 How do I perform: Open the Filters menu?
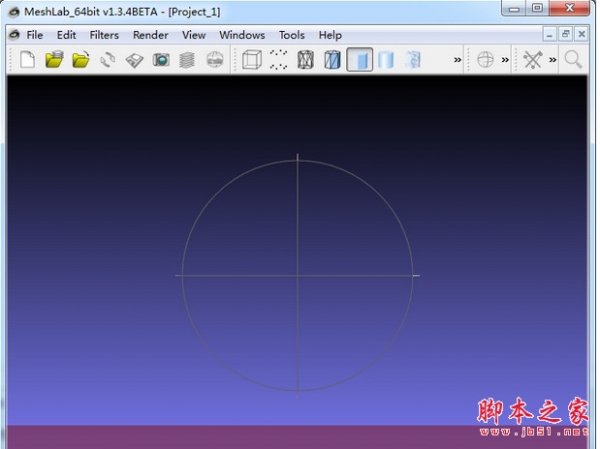[x=104, y=35]
